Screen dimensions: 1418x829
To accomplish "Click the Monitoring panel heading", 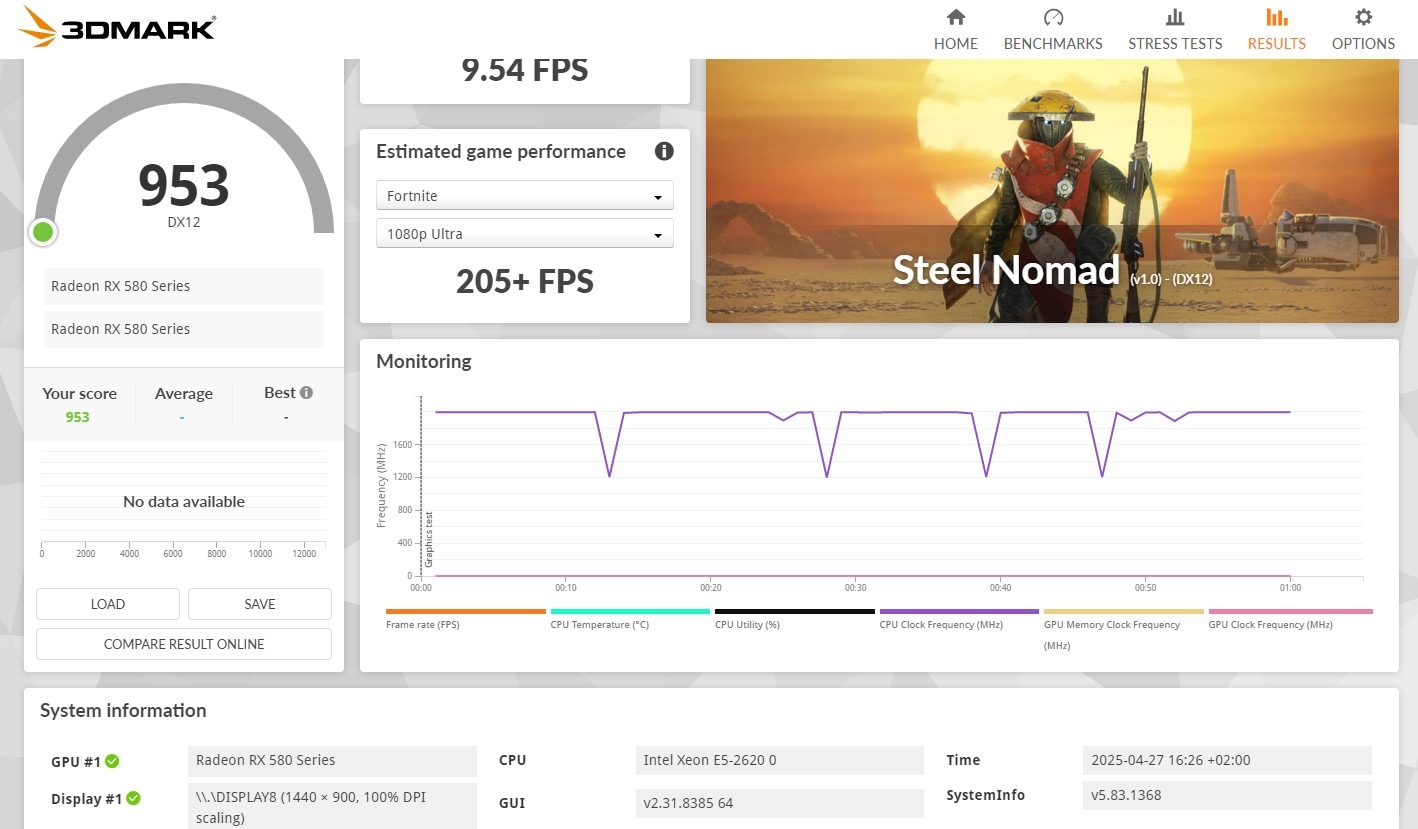I will coord(423,361).
